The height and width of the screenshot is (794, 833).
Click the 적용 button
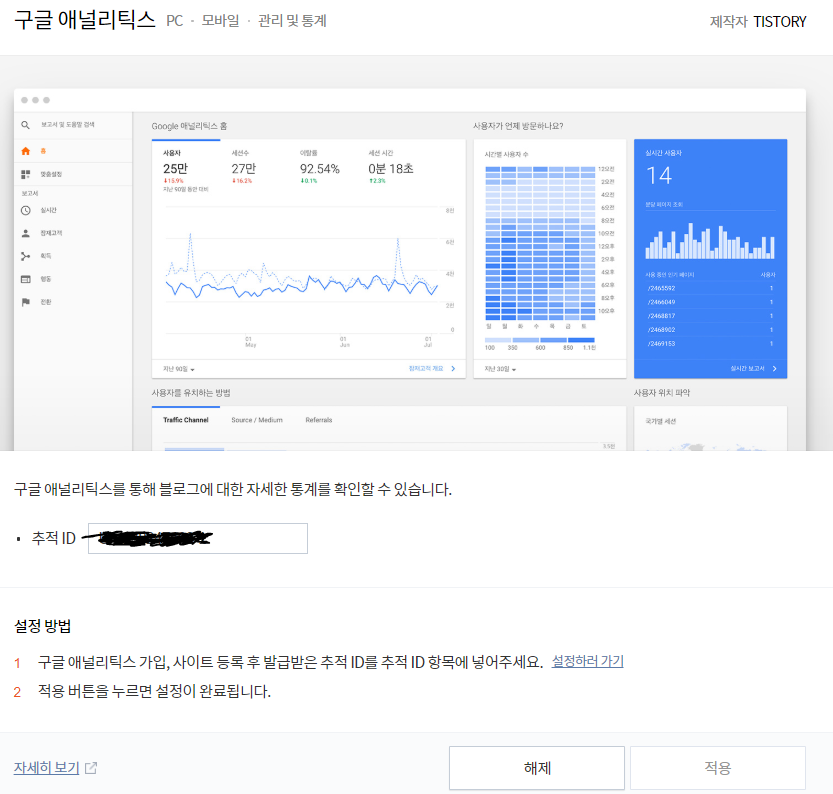point(718,767)
